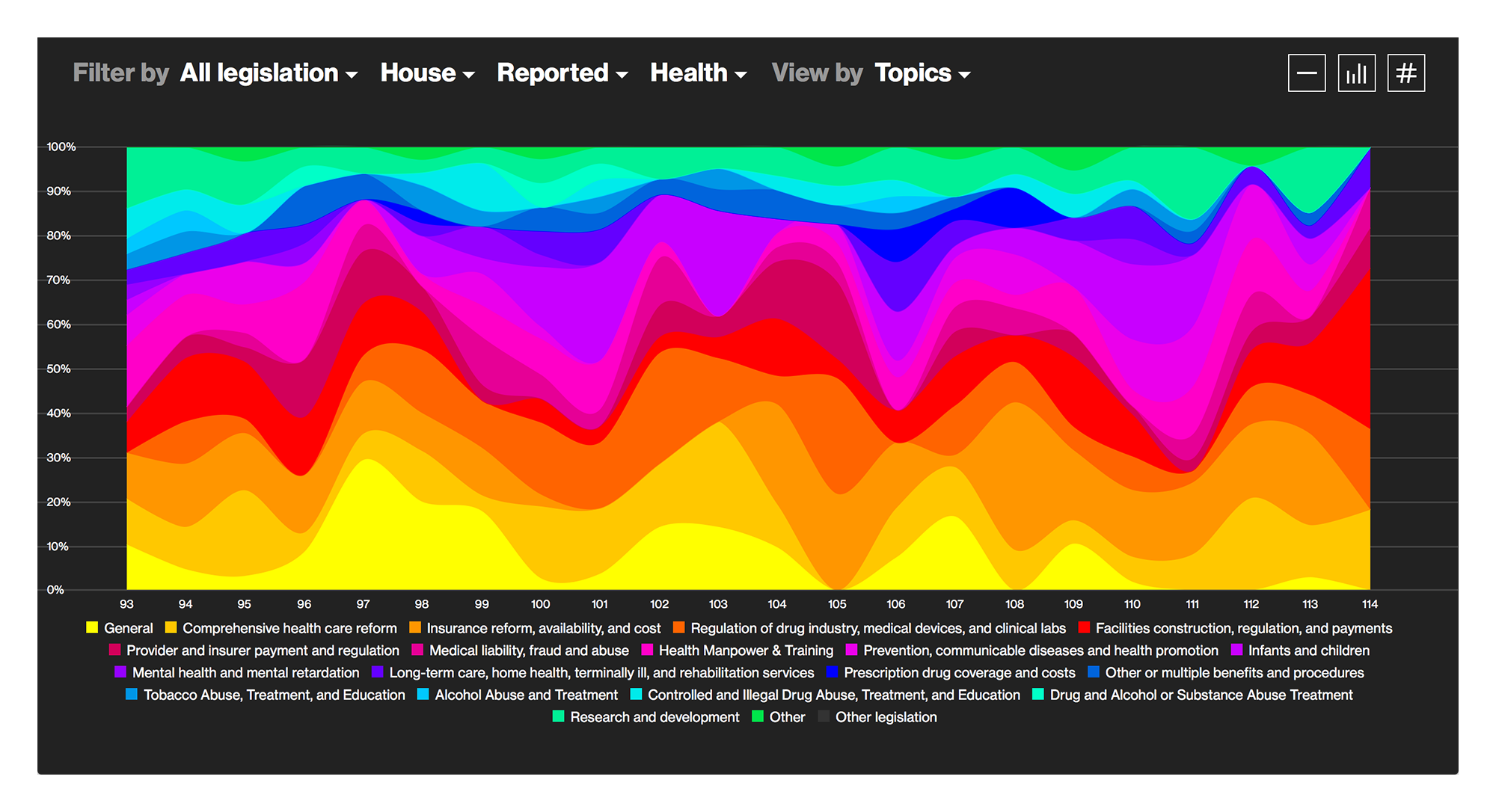Image resolution: width=1496 pixels, height=812 pixels.
Task: Select the hash number view icon
Action: click(x=1405, y=73)
